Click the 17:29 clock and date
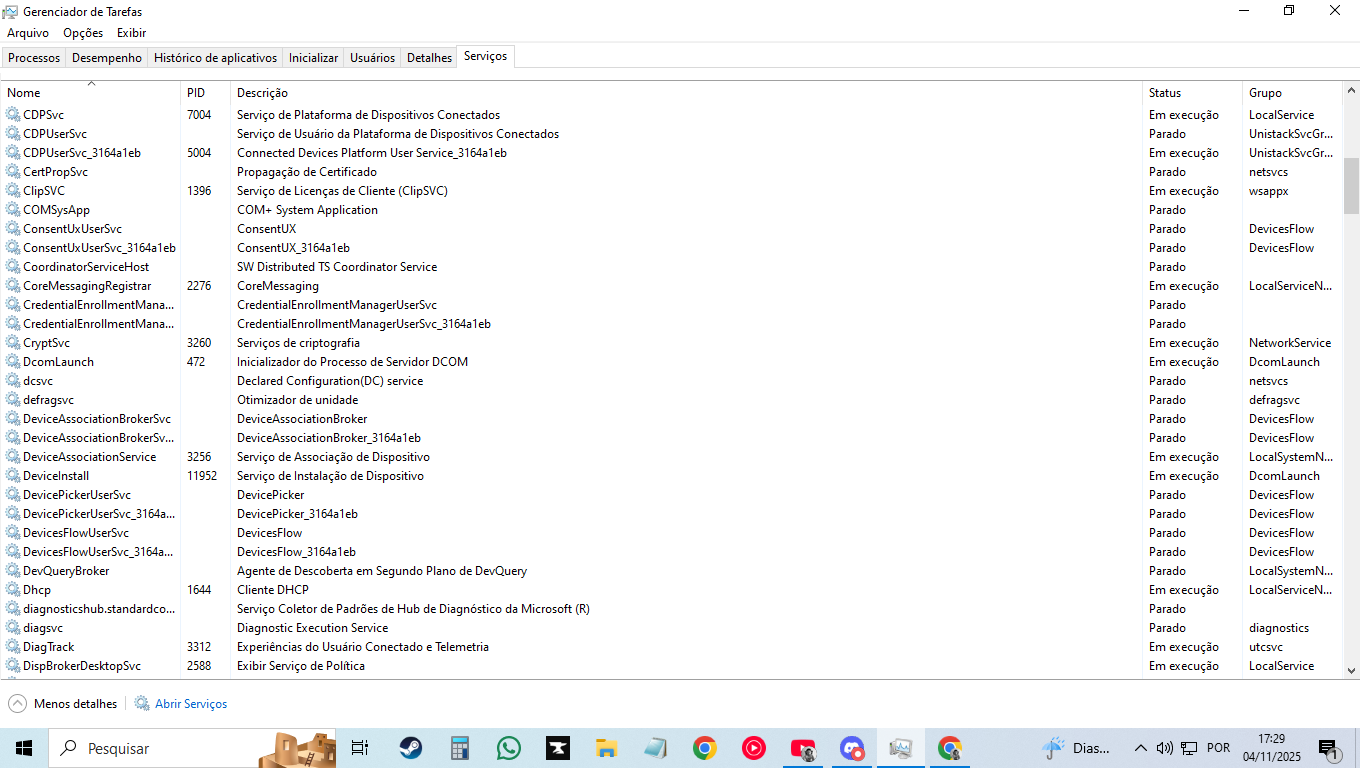 [x=1270, y=748]
